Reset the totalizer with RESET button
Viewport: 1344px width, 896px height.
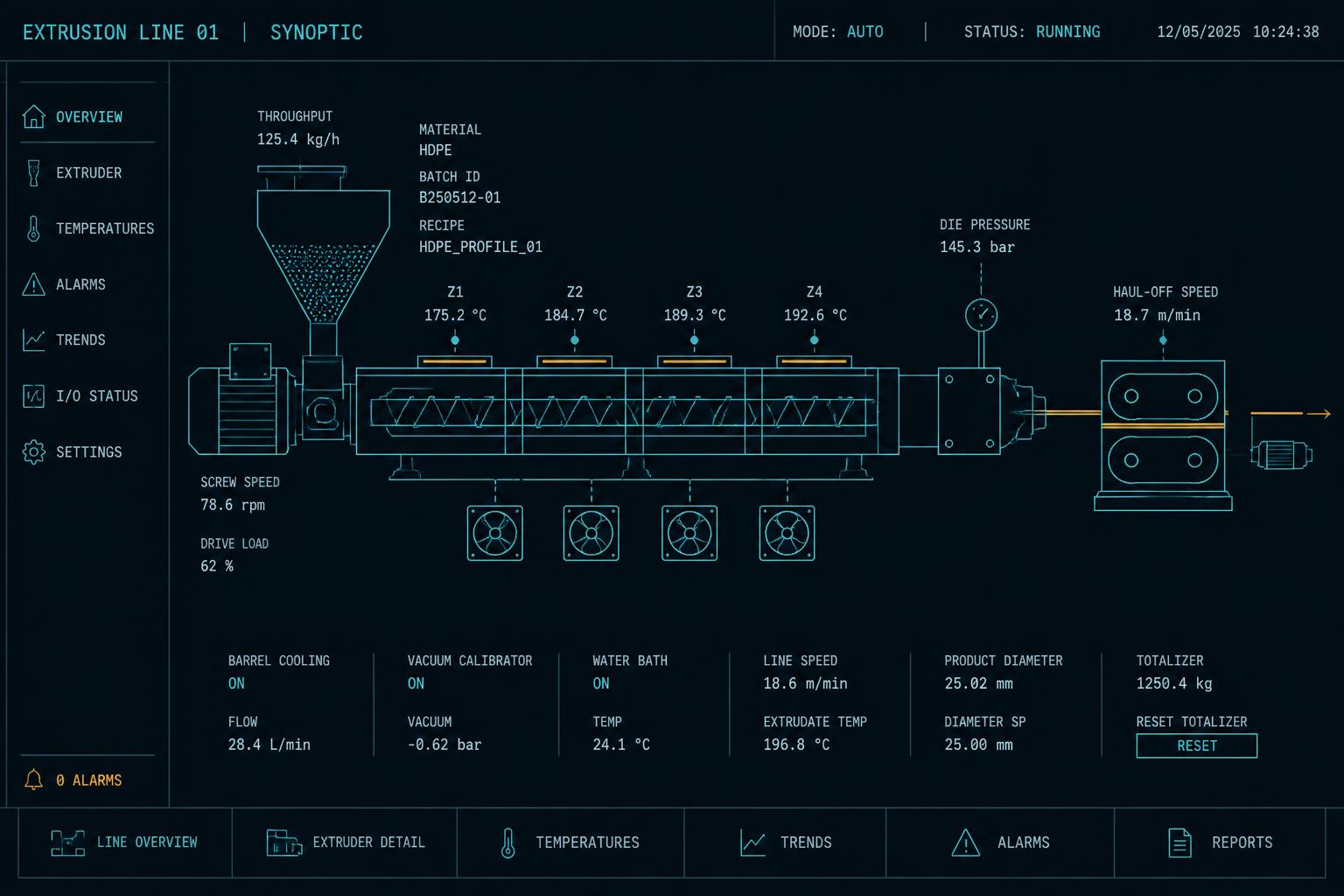(x=1196, y=745)
